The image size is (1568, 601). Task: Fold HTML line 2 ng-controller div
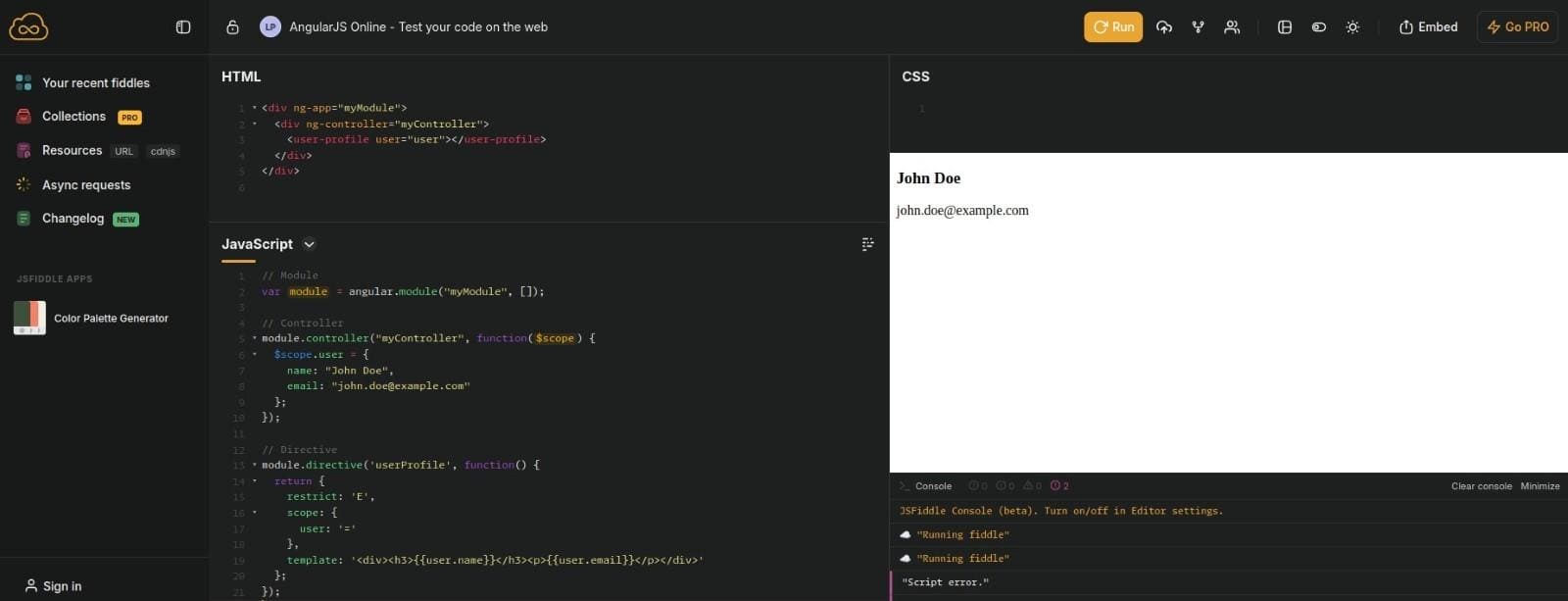[x=255, y=125]
